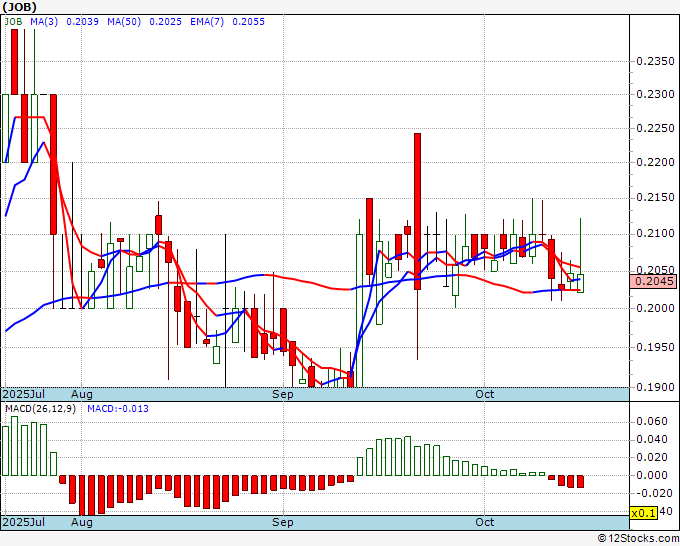Screen dimensions: 680x546
Task: Click the MACD(26,12,9) panel label
Action: 40,409
